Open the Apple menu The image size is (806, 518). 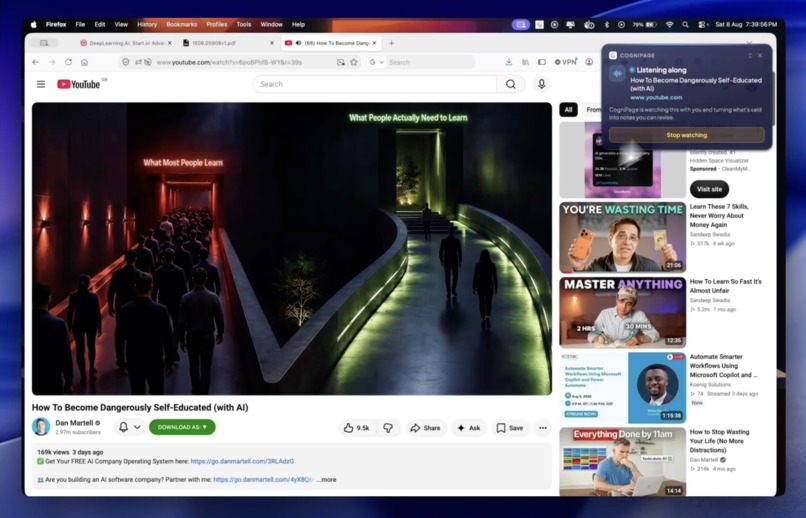pos(34,24)
